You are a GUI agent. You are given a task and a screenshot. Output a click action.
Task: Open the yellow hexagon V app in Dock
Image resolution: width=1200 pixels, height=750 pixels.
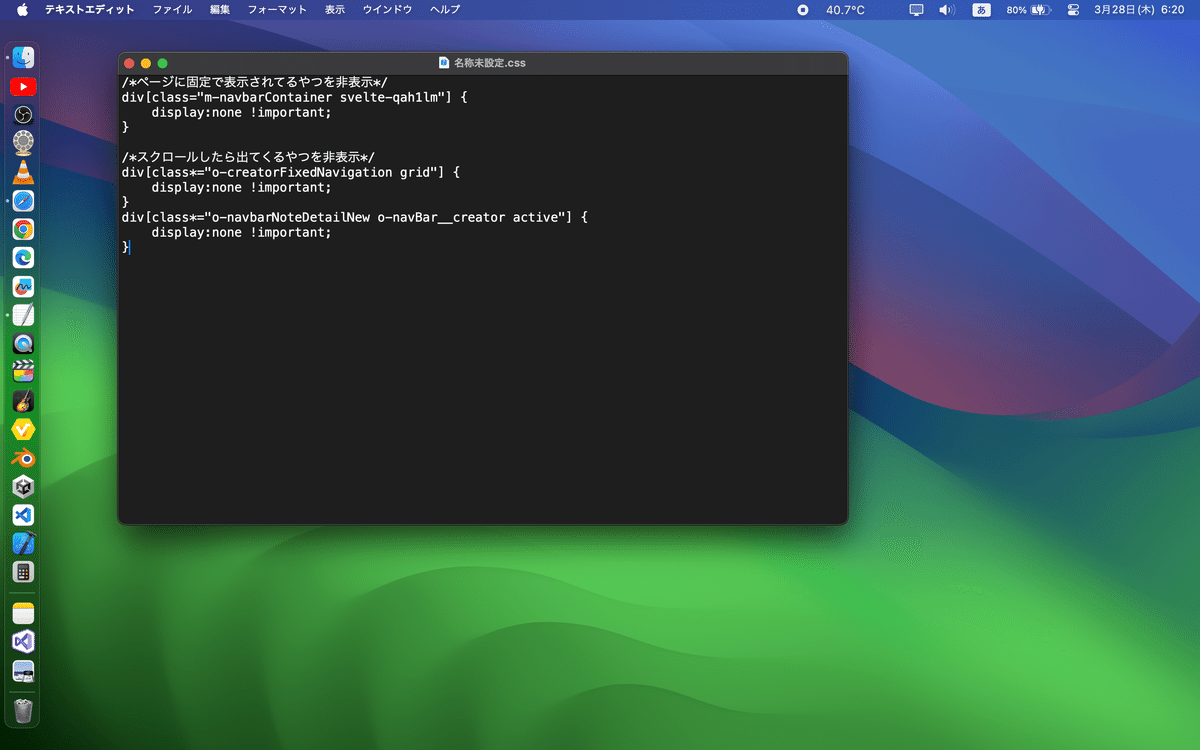pyautogui.click(x=23, y=429)
